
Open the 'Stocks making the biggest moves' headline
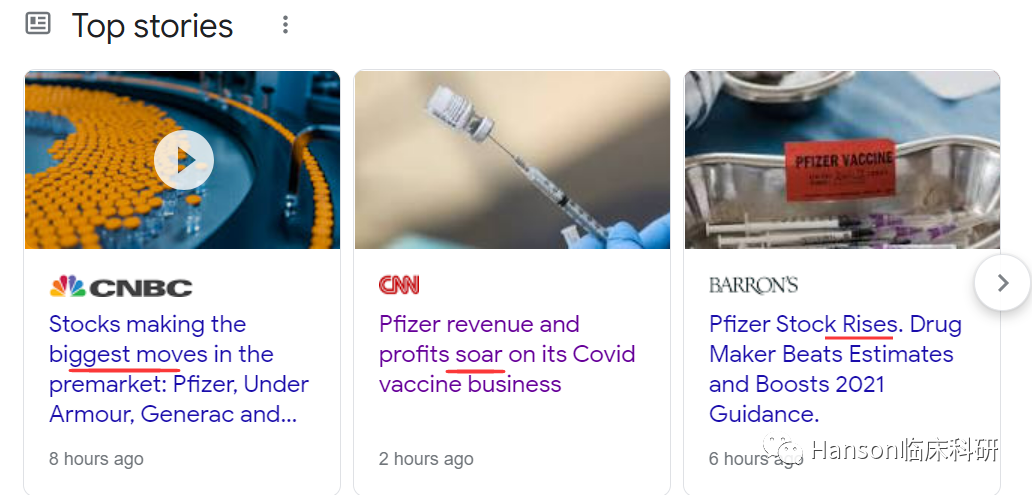178,369
